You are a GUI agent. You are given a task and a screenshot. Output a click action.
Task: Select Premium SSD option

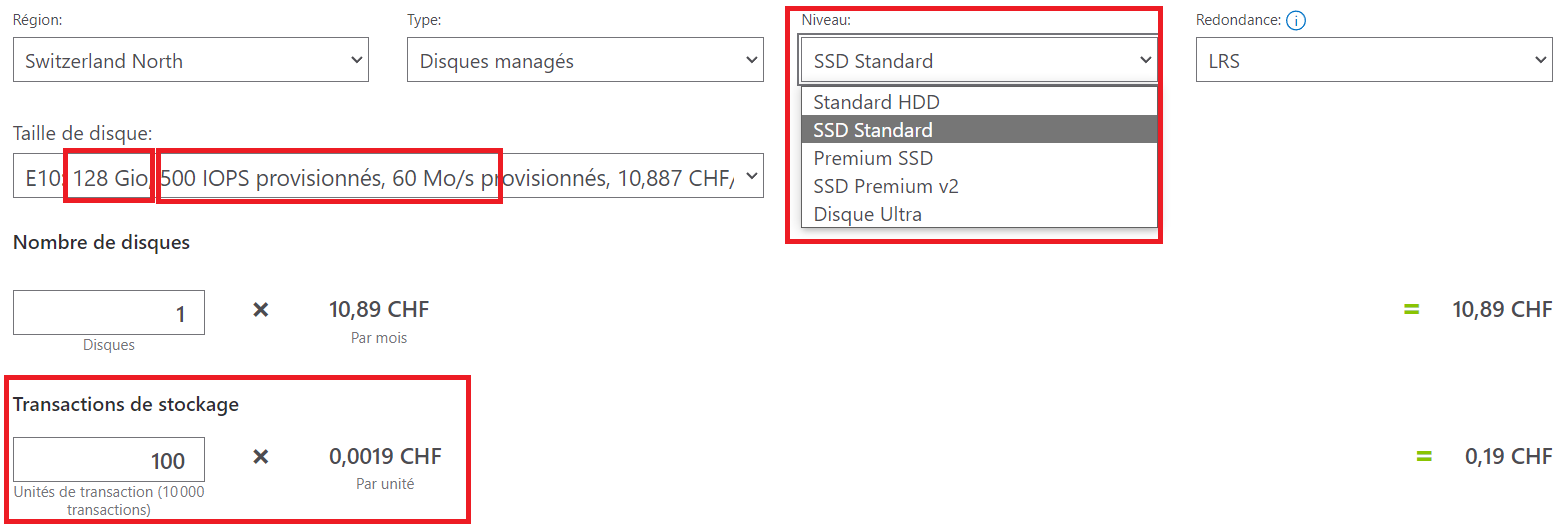pyautogui.click(x=979, y=158)
